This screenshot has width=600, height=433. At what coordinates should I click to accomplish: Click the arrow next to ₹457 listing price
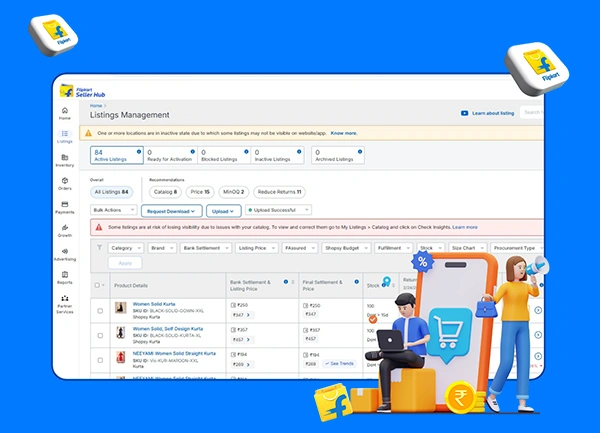[248, 340]
